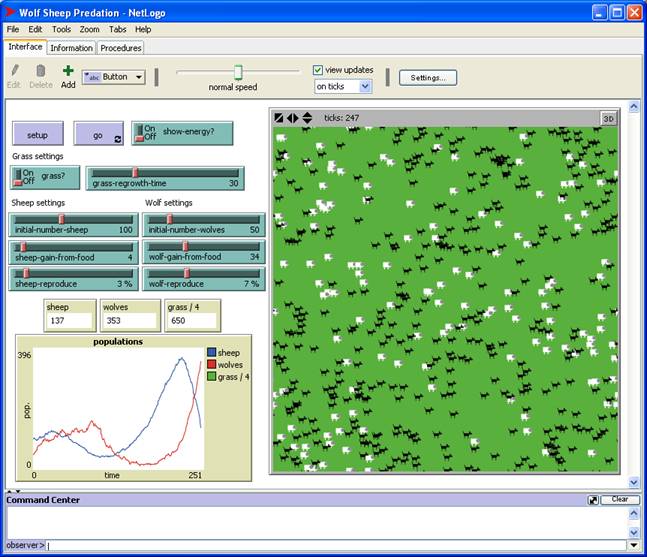Open the observer command history dropdown arrow
Viewport: 647px width, 557px height.
(634, 545)
